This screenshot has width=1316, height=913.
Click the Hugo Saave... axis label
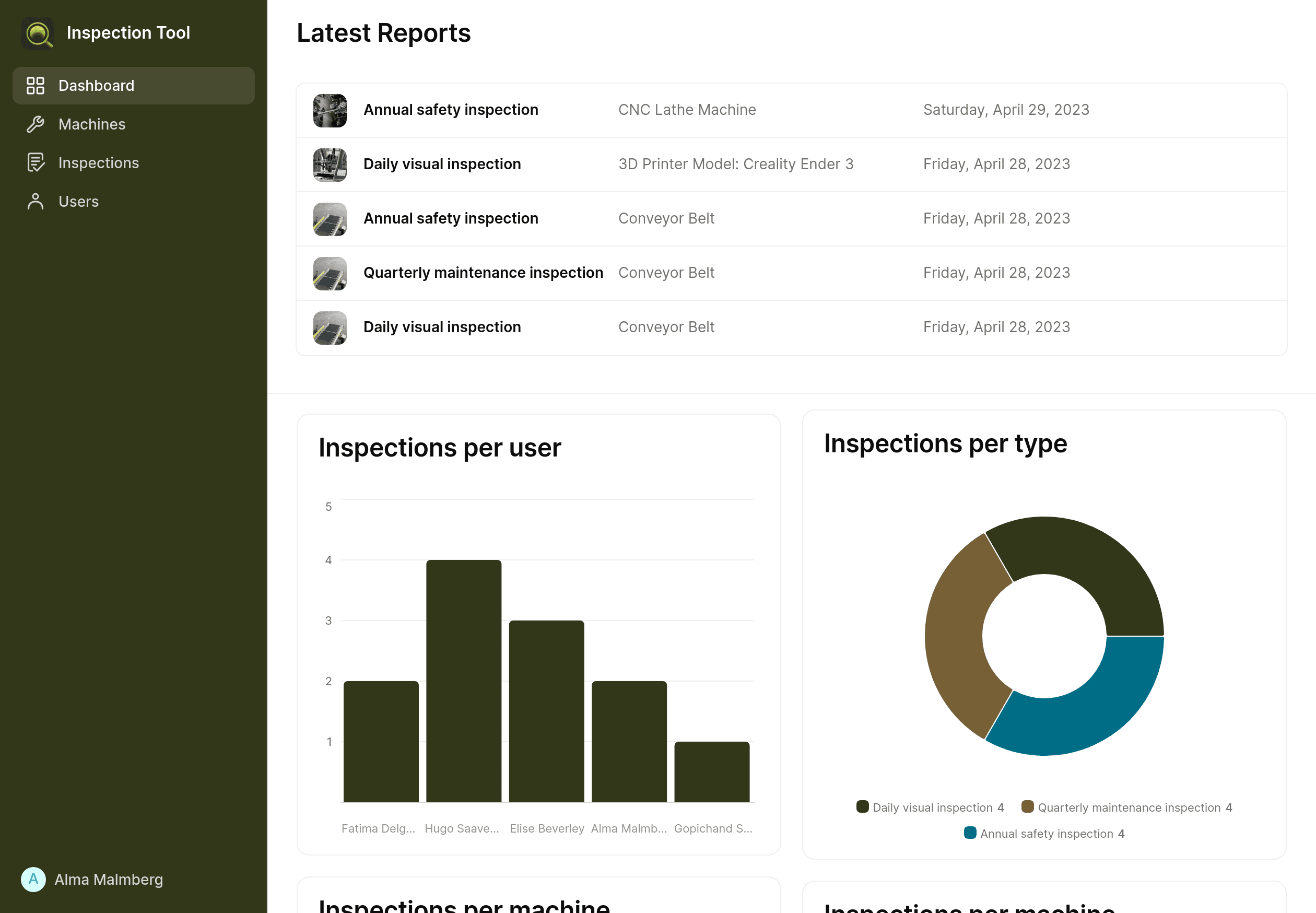tap(462, 828)
